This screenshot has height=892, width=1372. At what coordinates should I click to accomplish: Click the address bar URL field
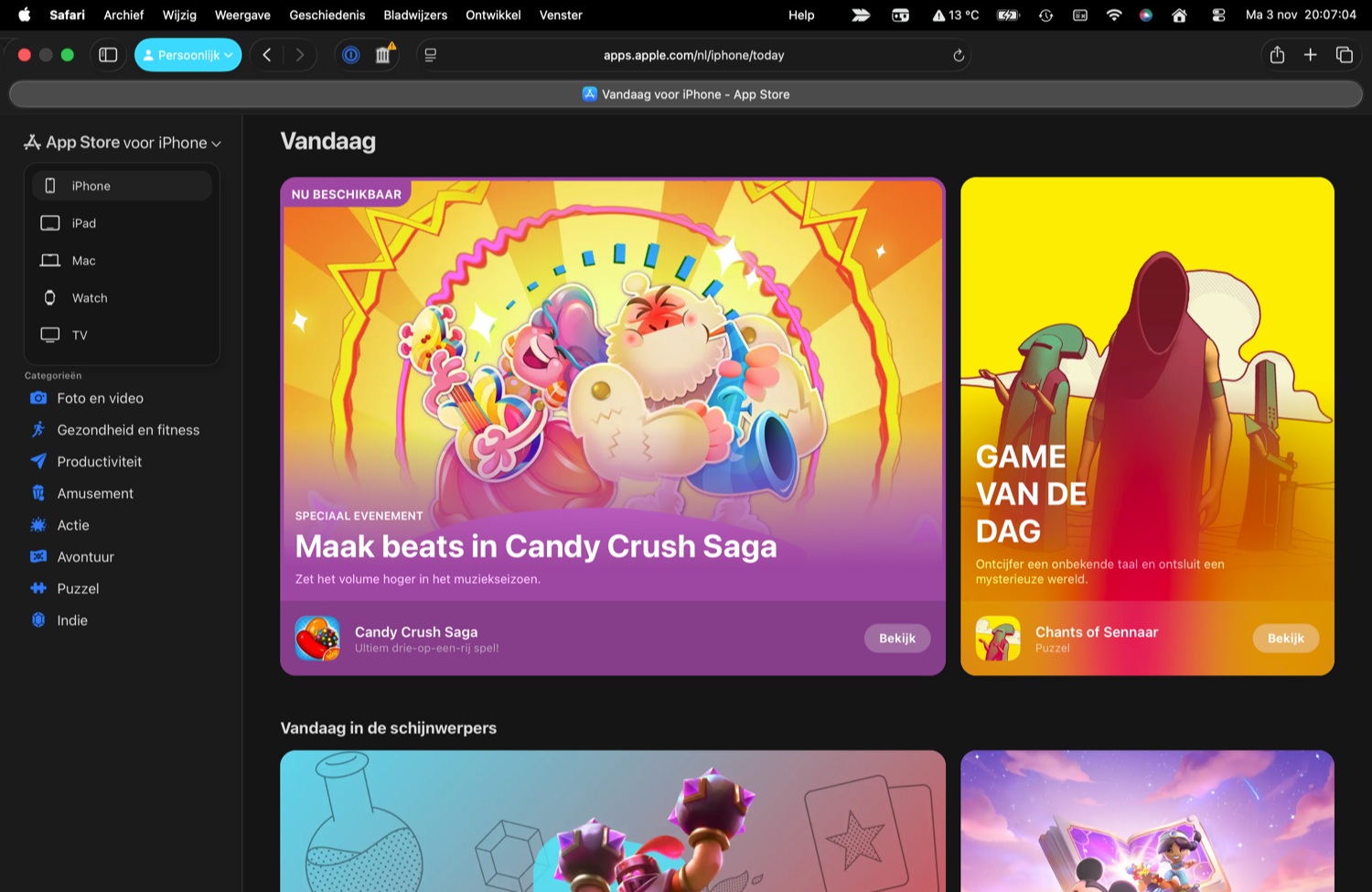(x=693, y=55)
